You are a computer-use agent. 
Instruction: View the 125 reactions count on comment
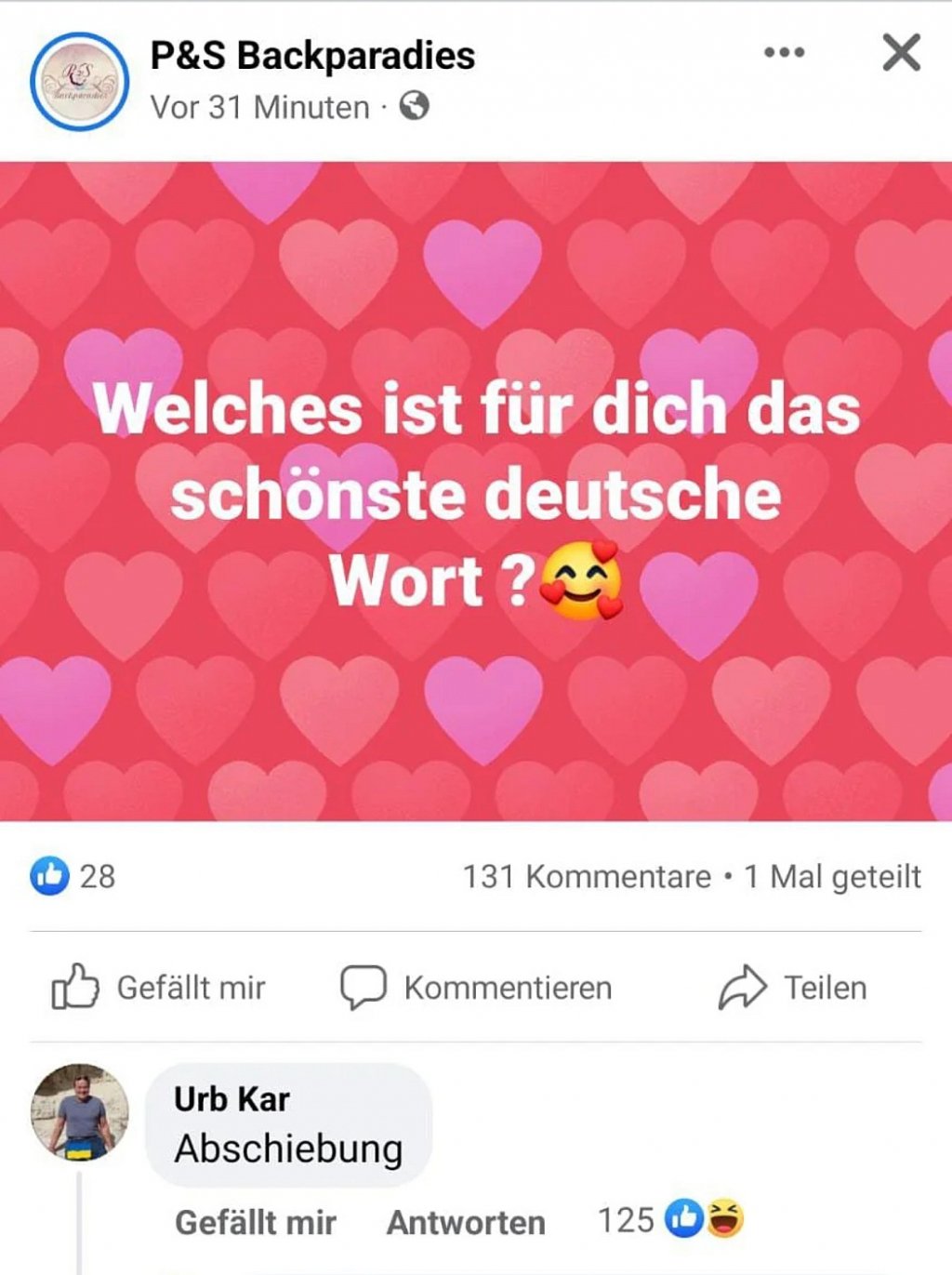(x=627, y=1219)
